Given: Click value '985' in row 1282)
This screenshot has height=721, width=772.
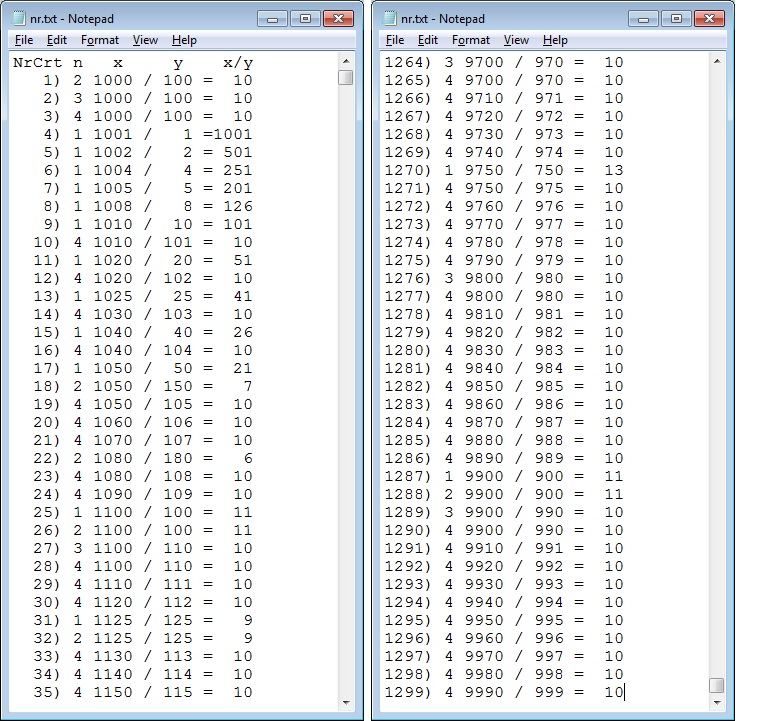Looking at the screenshot, I should click(x=549, y=387).
